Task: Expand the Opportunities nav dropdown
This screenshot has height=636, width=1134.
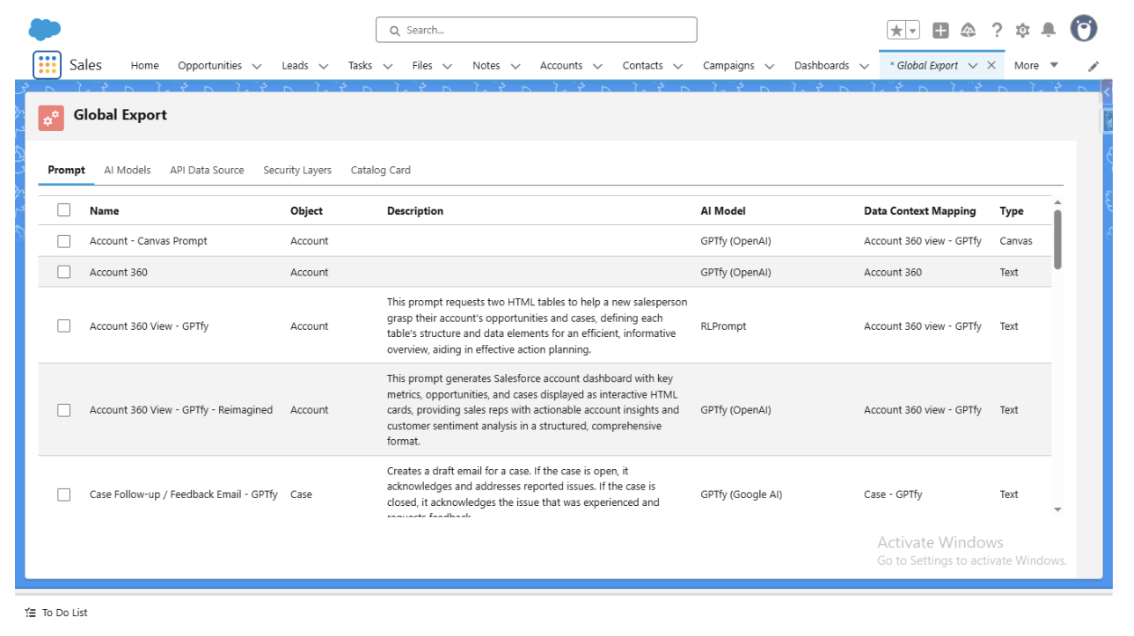Action: (257, 66)
